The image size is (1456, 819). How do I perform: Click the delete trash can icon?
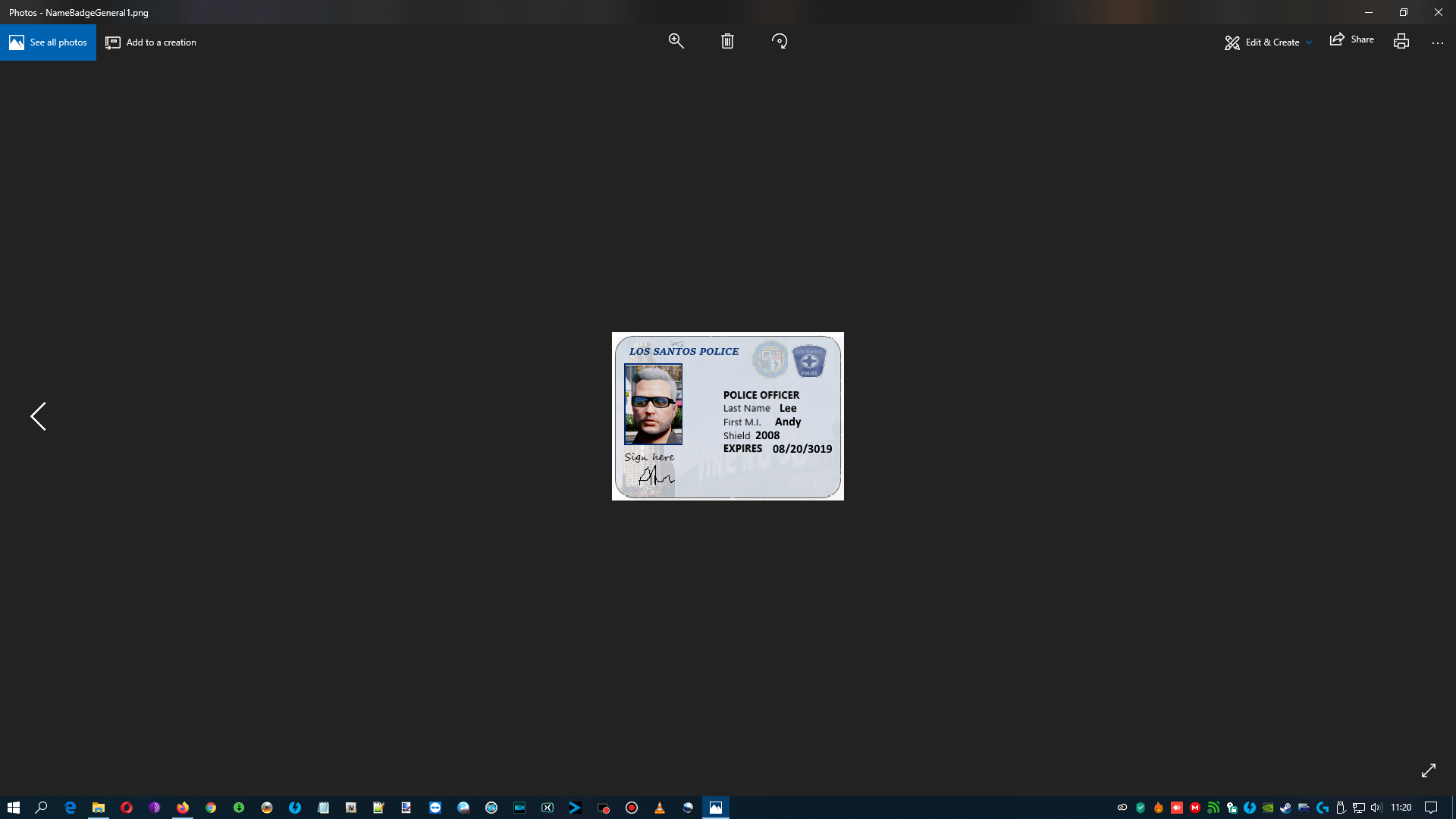(727, 42)
